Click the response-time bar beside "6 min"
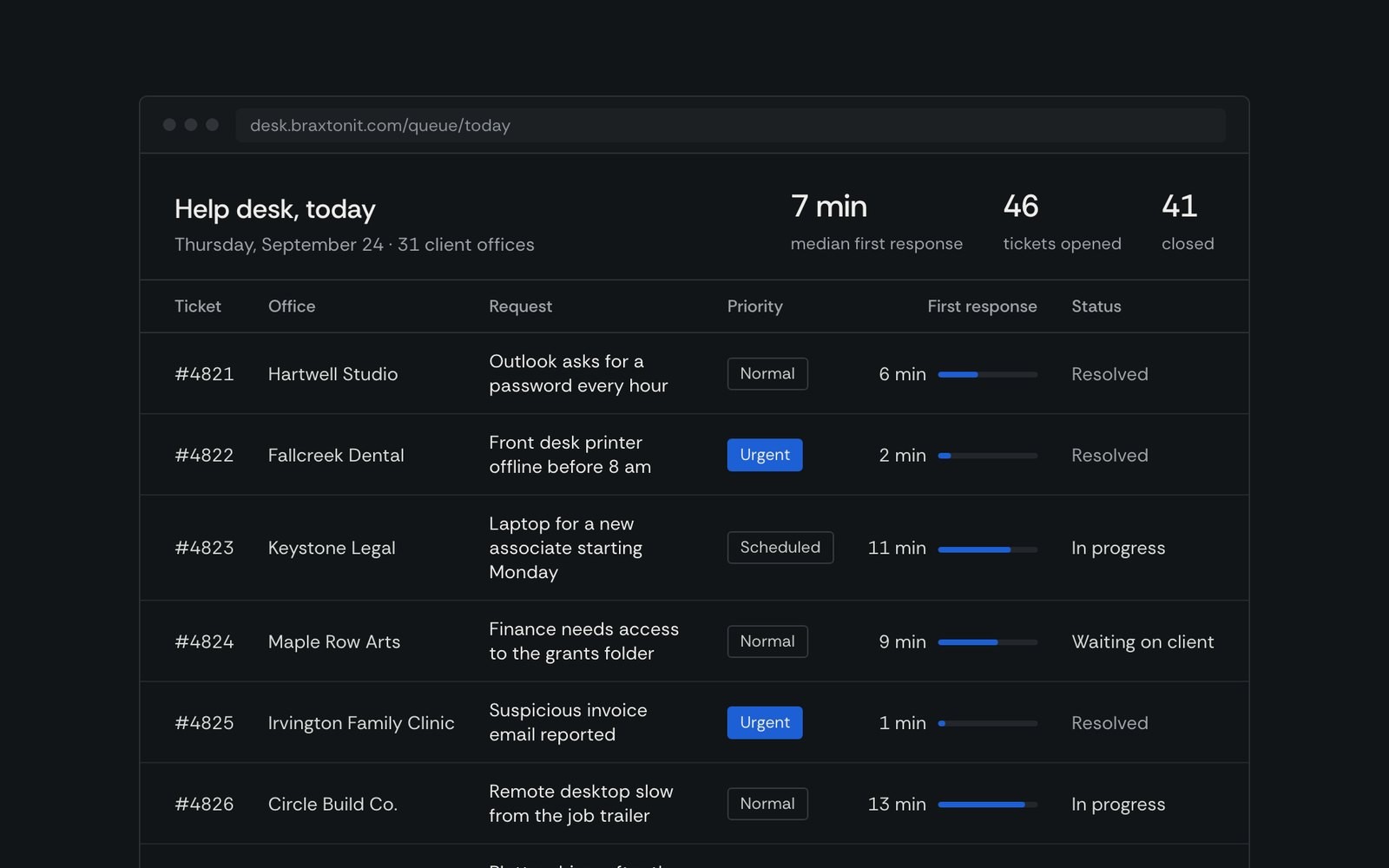1389x868 pixels. point(988,374)
